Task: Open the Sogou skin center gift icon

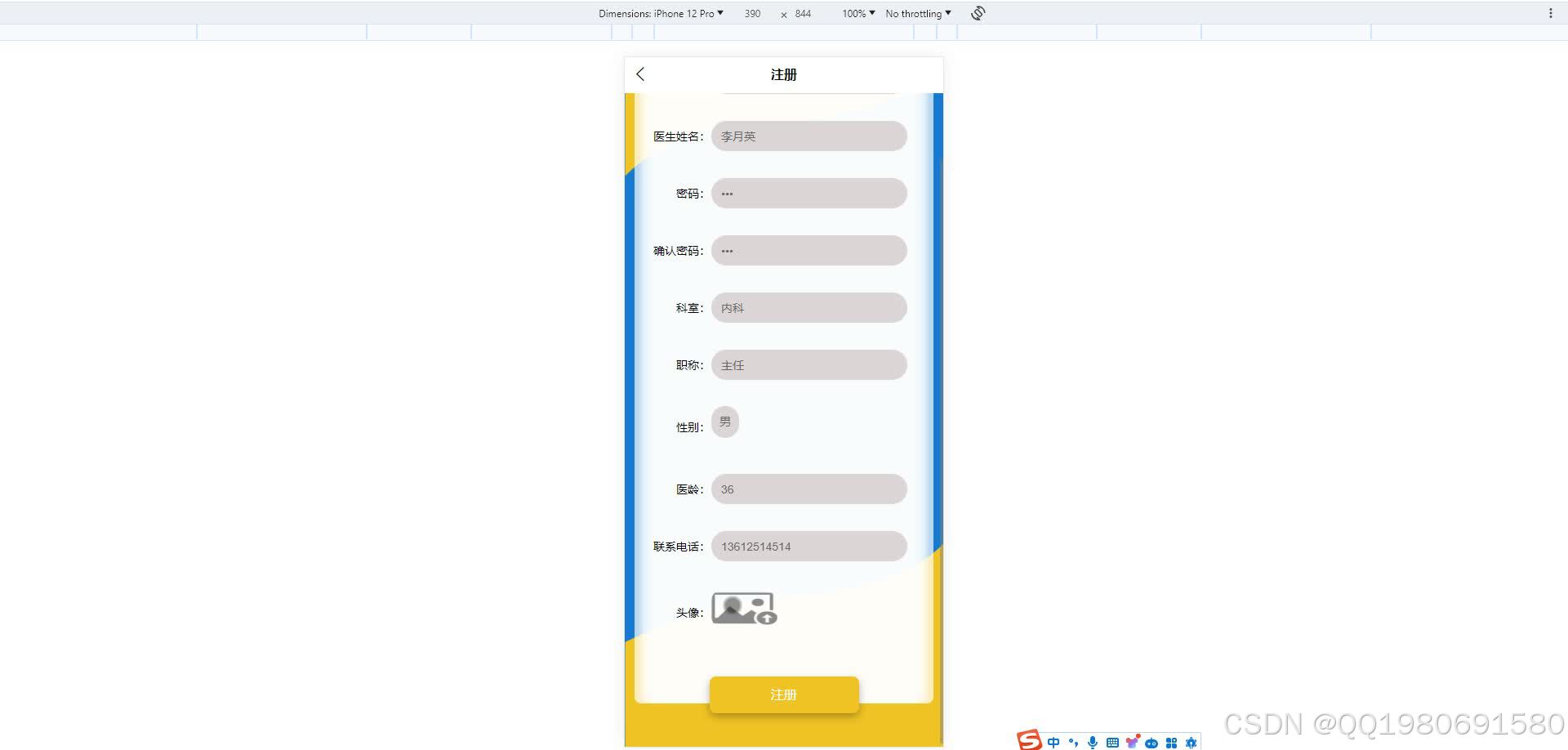Action: tap(1133, 742)
